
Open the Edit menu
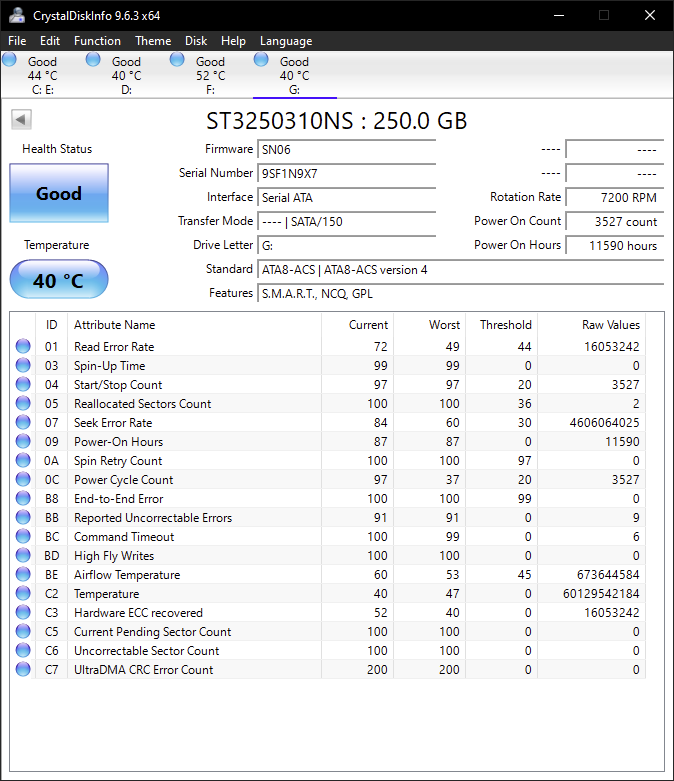pos(50,41)
